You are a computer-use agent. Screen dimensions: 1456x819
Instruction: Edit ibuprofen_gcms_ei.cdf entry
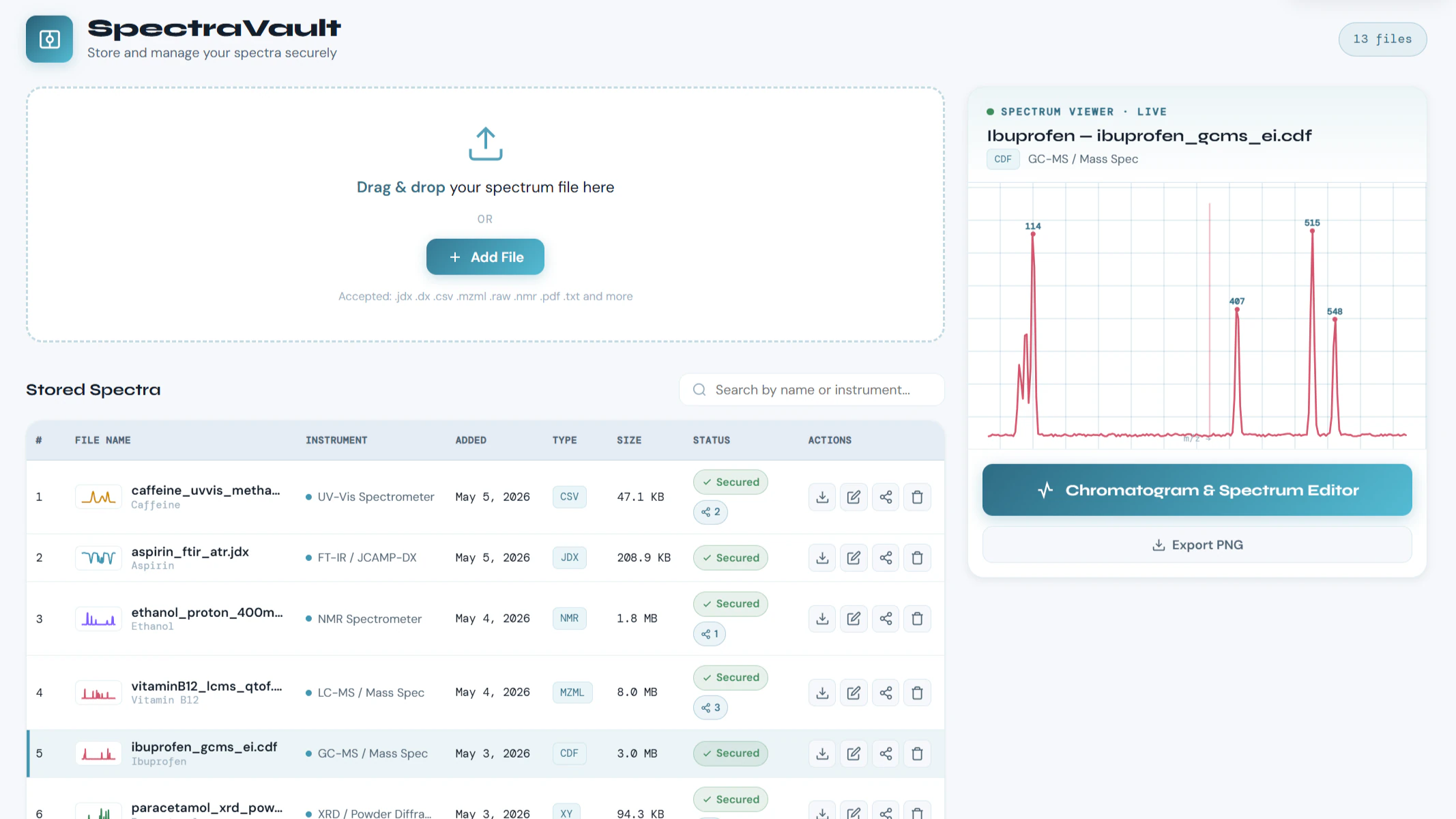pos(854,753)
